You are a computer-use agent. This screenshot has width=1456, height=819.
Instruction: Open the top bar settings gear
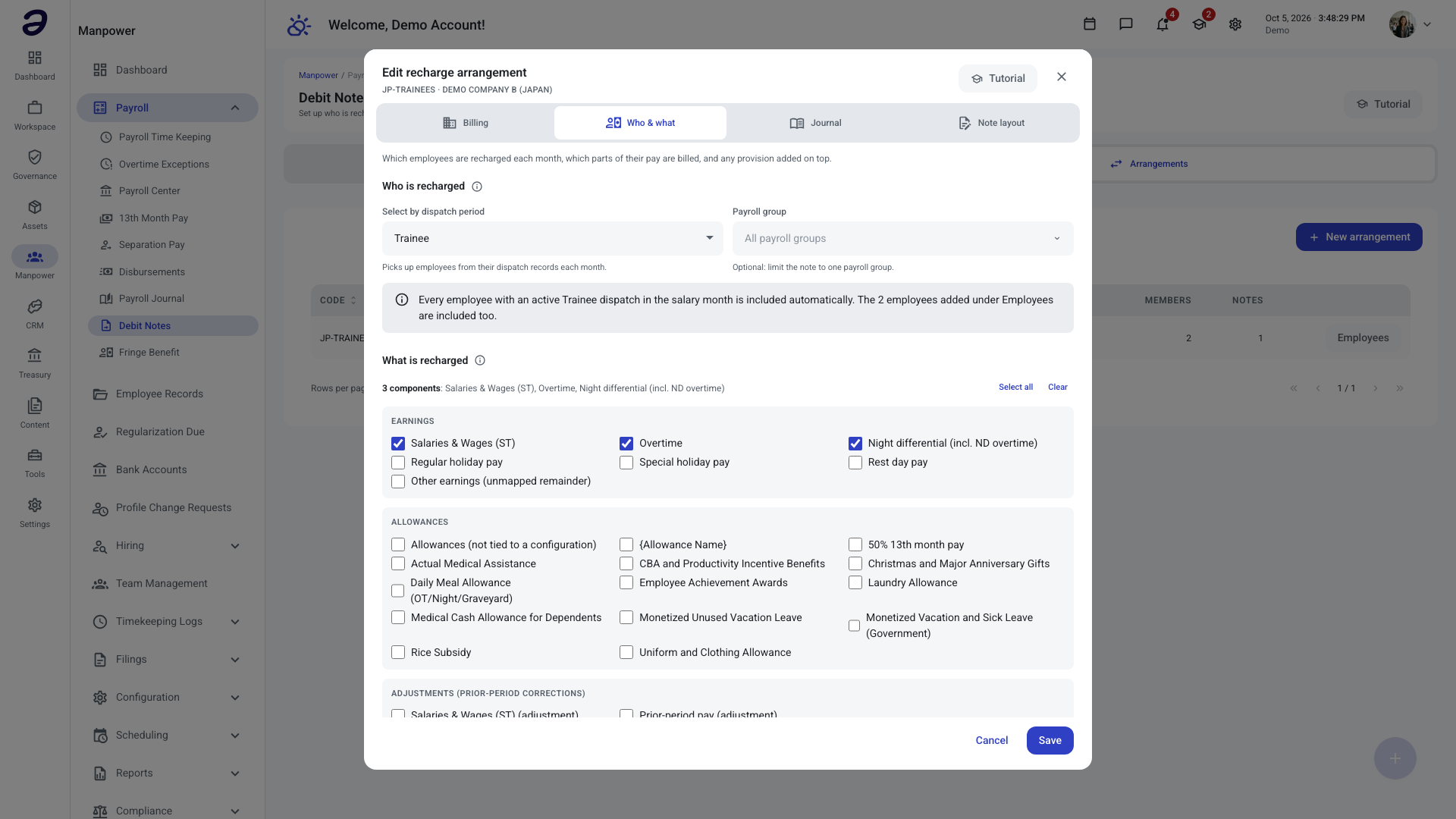tap(1235, 24)
